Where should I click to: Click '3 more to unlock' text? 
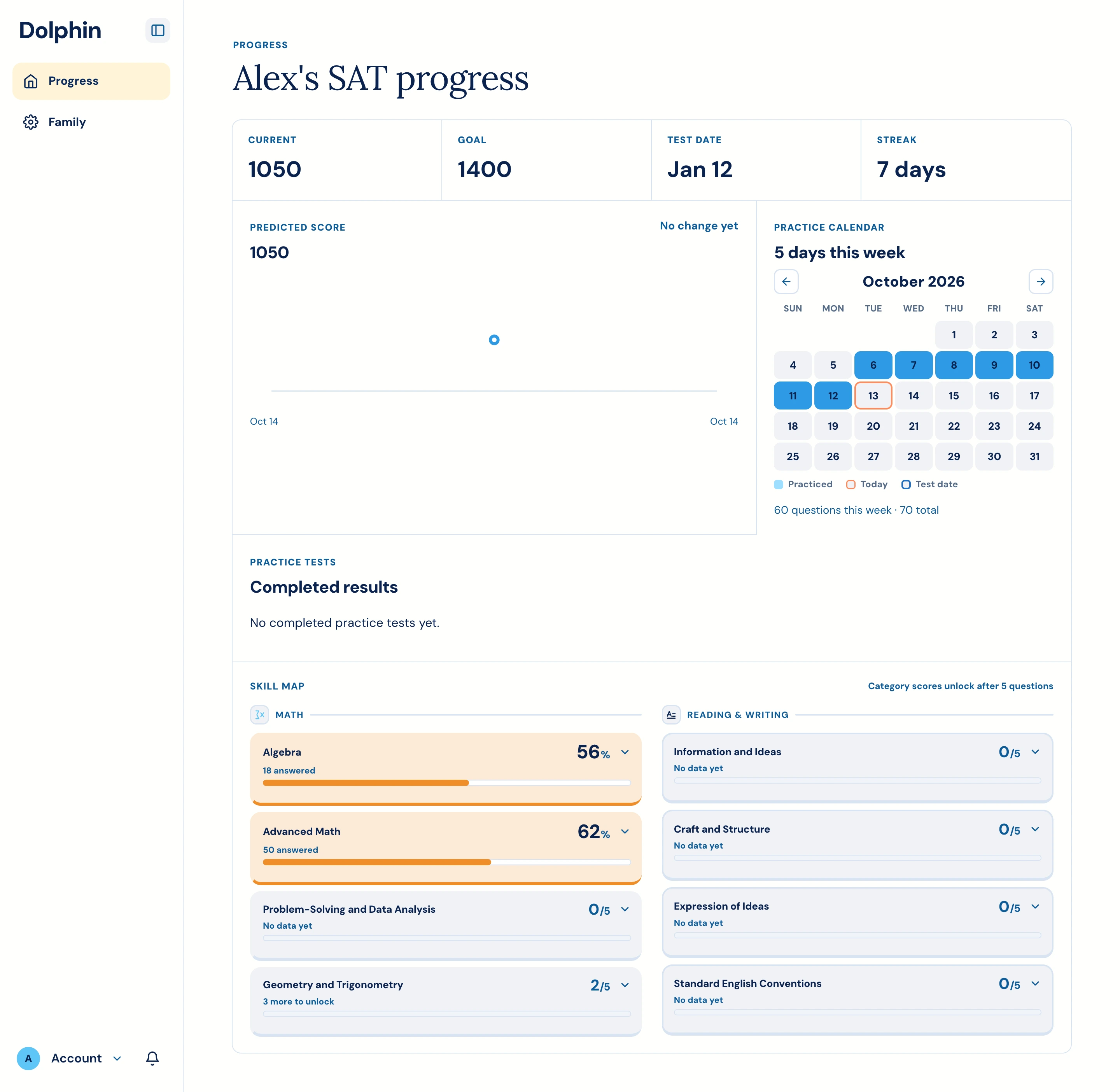[x=298, y=1001]
